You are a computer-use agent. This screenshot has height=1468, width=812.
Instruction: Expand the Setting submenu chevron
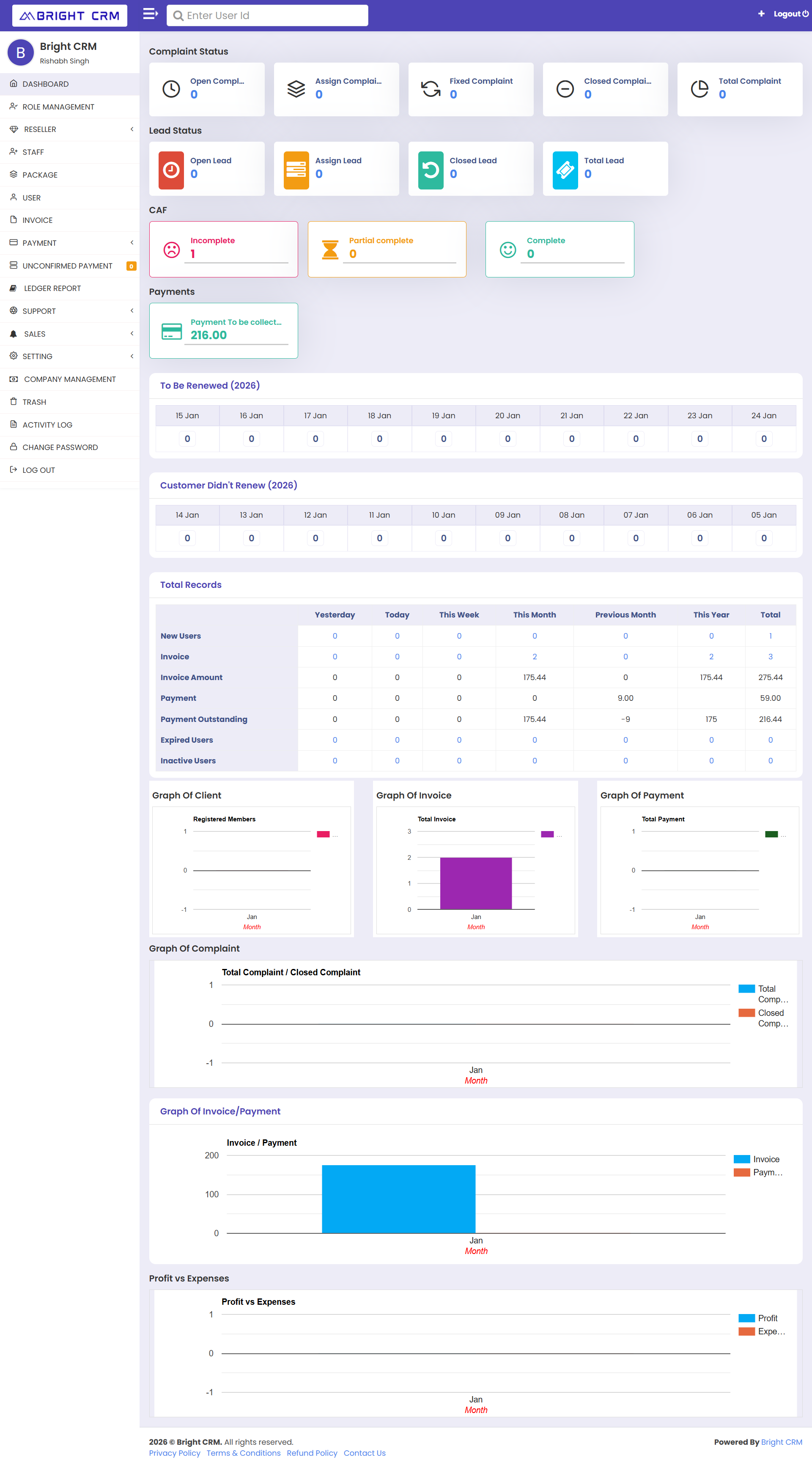click(132, 356)
